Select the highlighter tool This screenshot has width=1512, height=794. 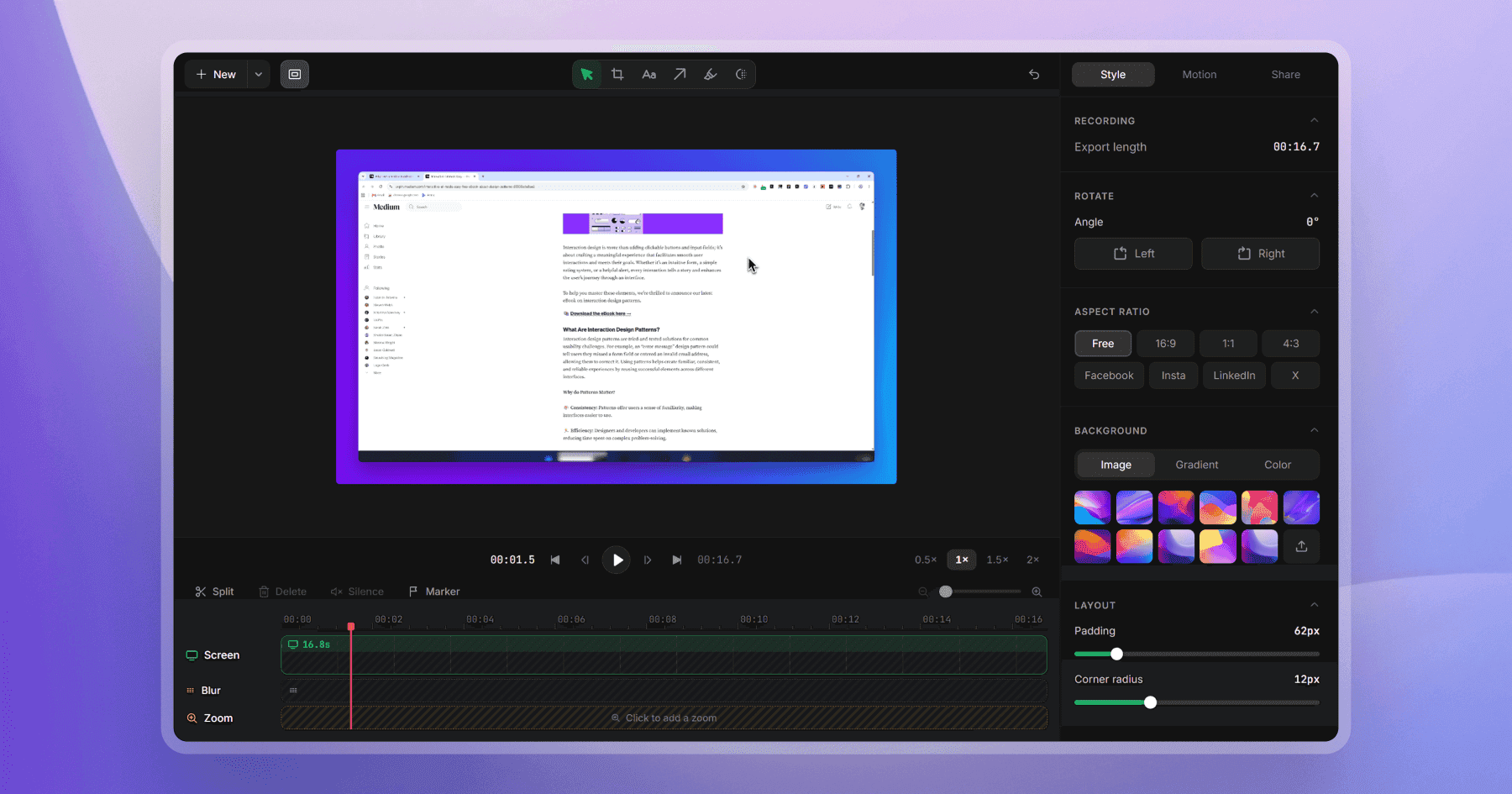pos(711,74)
